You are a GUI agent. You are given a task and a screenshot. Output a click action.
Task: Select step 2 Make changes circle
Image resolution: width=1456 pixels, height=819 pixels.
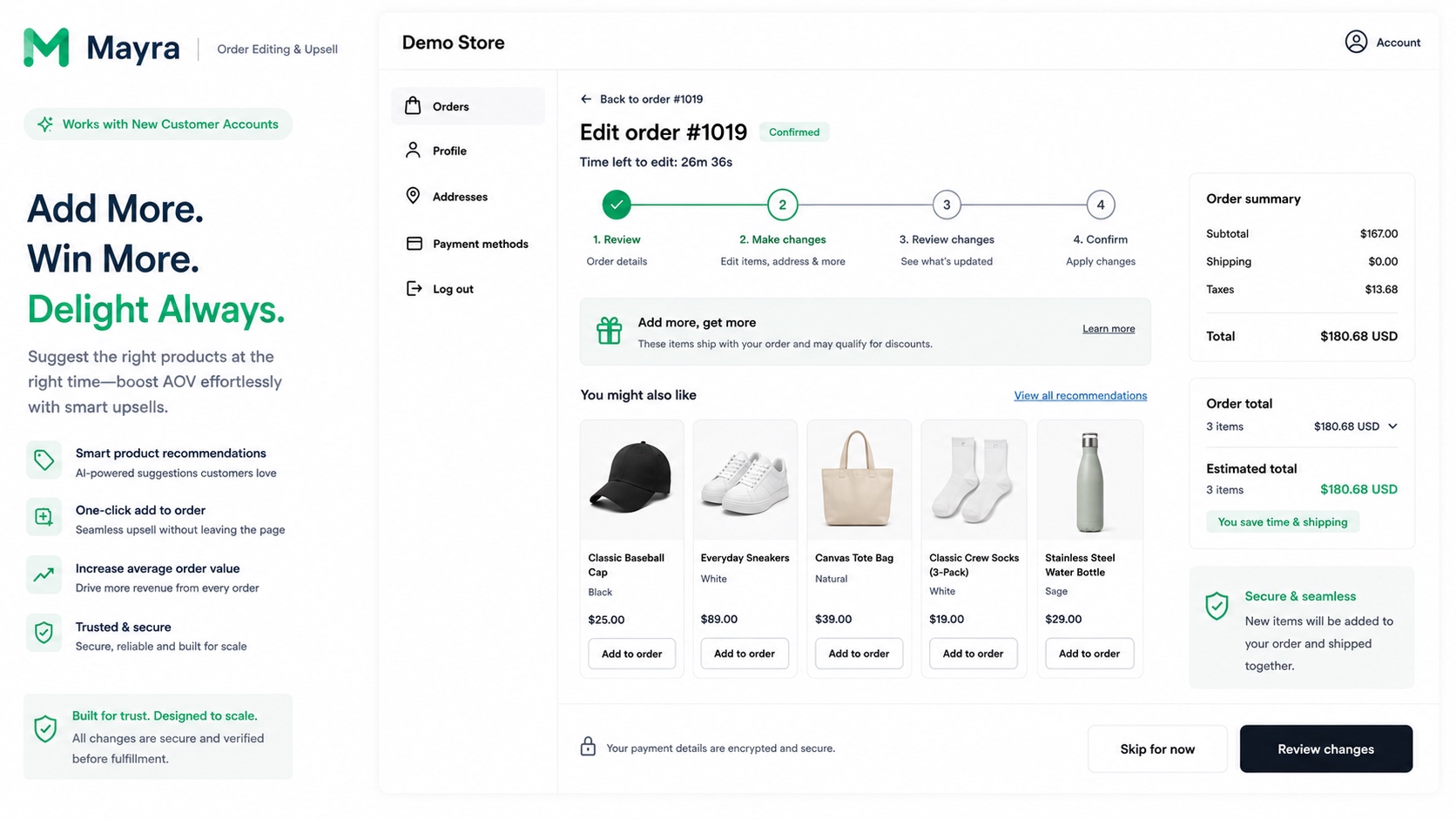coord(782,205)
